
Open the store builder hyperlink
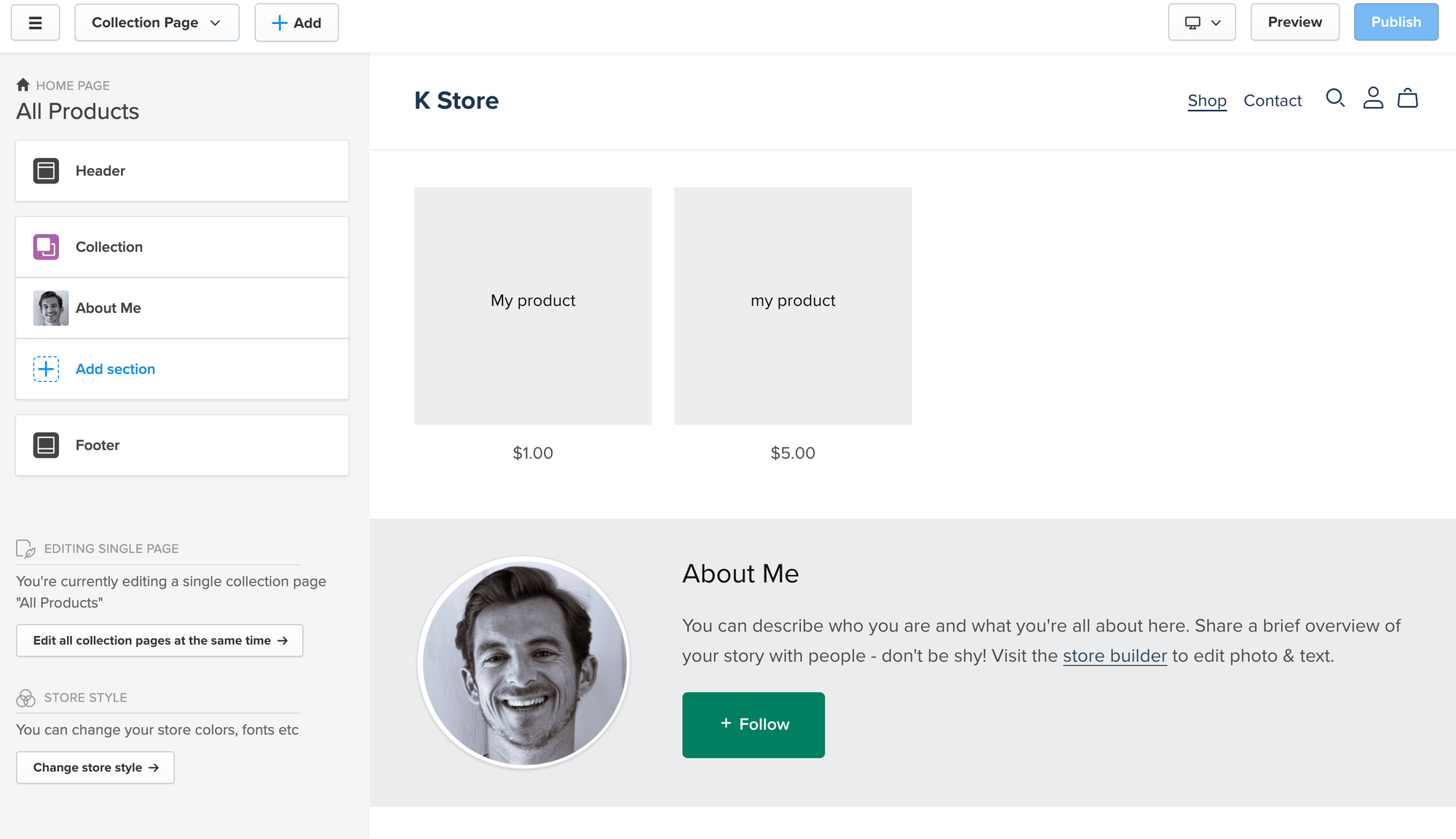click(1114, 656)
